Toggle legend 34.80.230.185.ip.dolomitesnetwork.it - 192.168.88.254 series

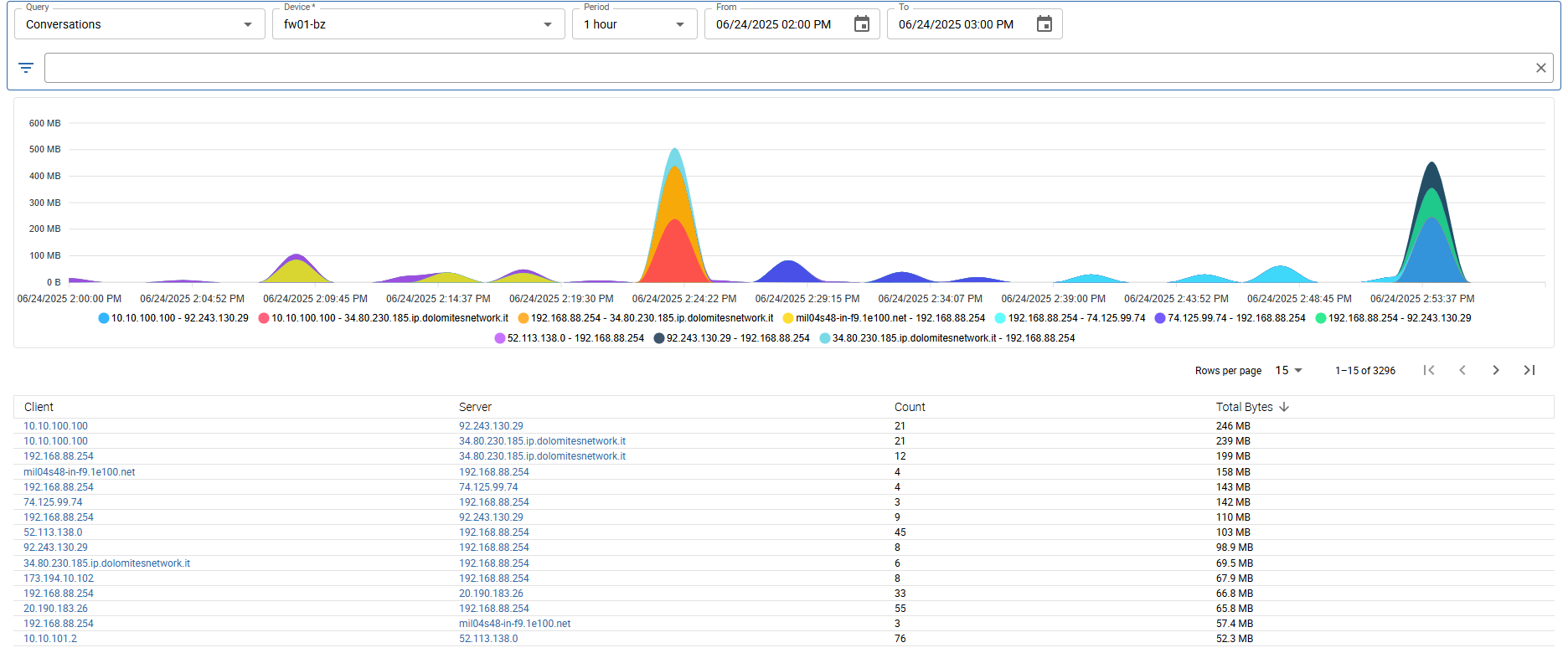click(947, 338)
